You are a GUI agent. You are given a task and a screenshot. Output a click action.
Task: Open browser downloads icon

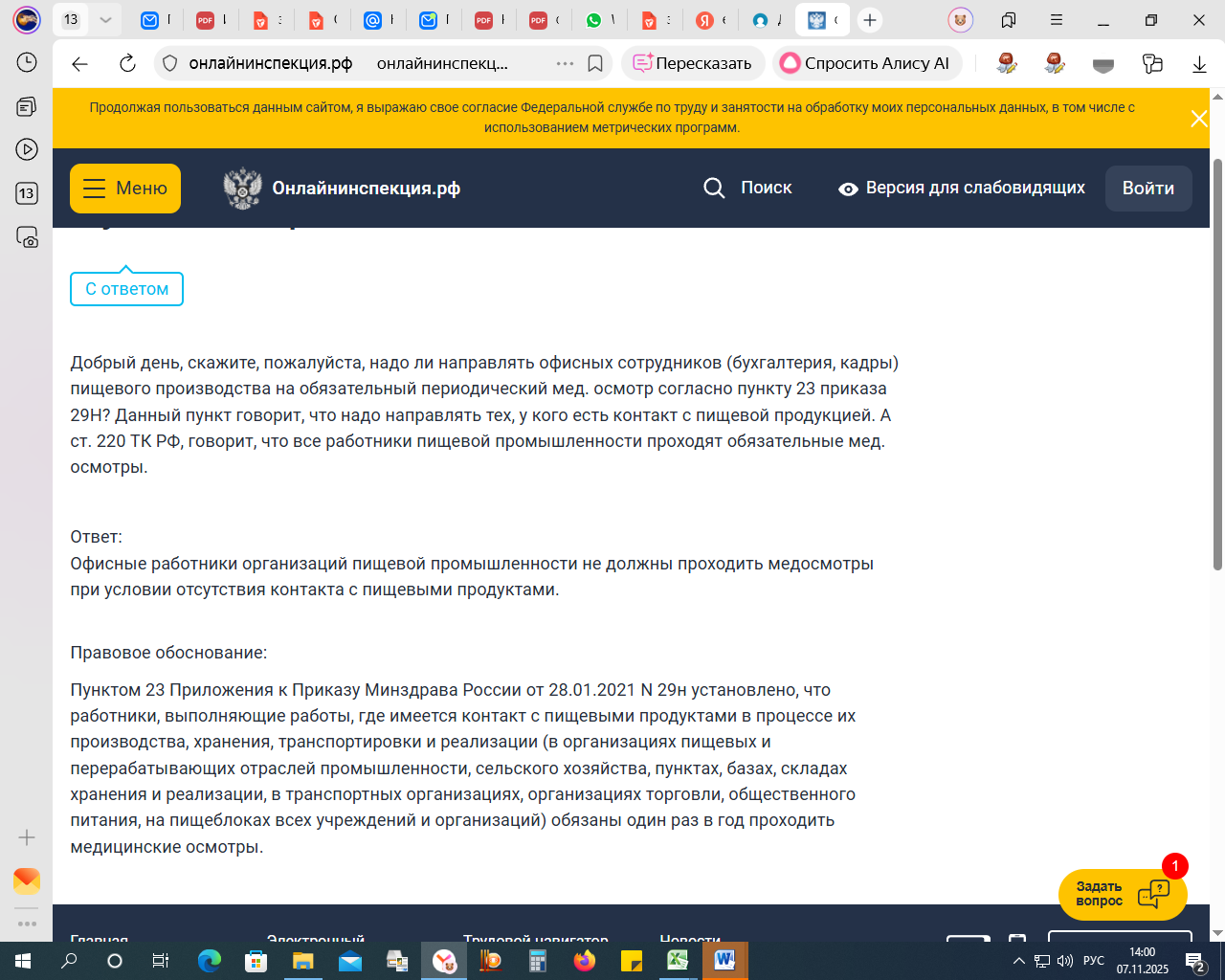[x=1199, y=64]
